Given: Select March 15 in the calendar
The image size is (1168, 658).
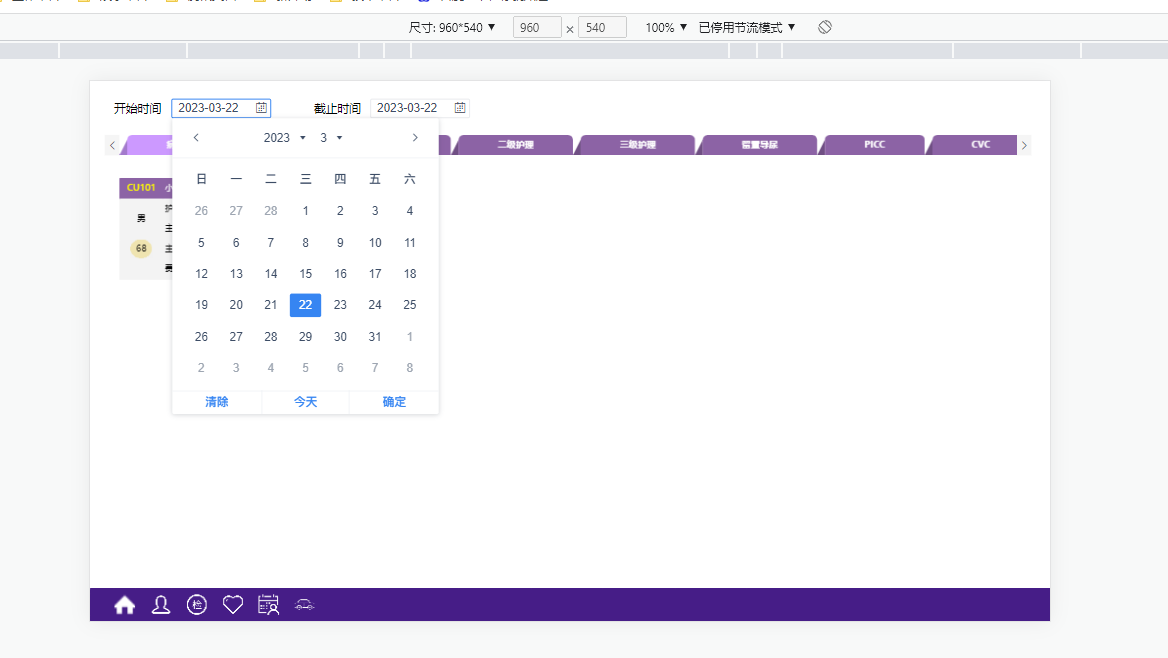Looking at the screenshot, I should tap(305, 273).
